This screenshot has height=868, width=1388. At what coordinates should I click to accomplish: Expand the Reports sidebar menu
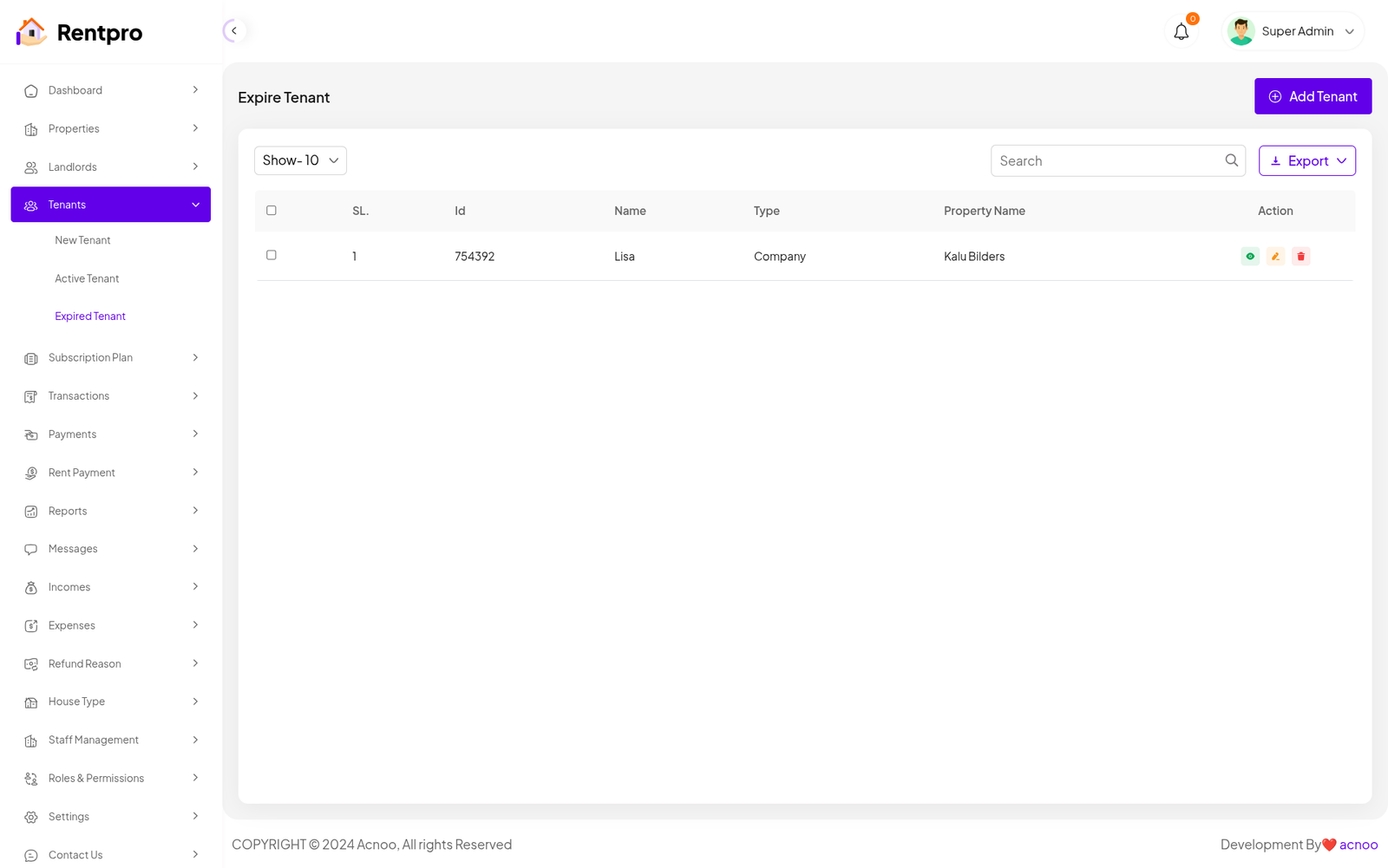pyautogui.click(x=110, y=511)
